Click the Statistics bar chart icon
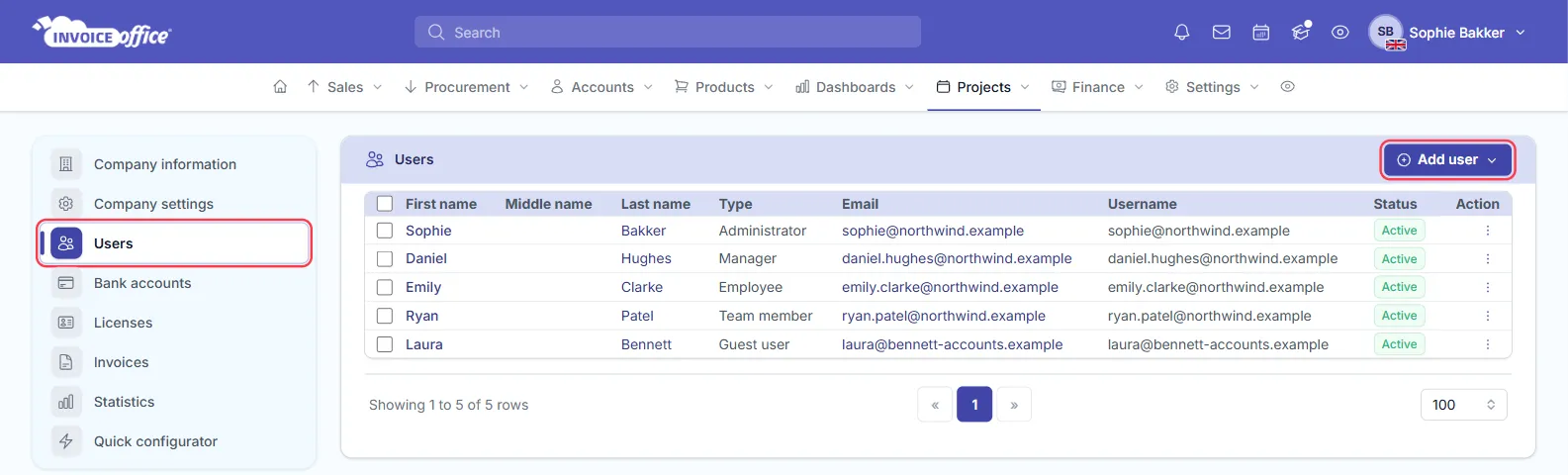 66,402
